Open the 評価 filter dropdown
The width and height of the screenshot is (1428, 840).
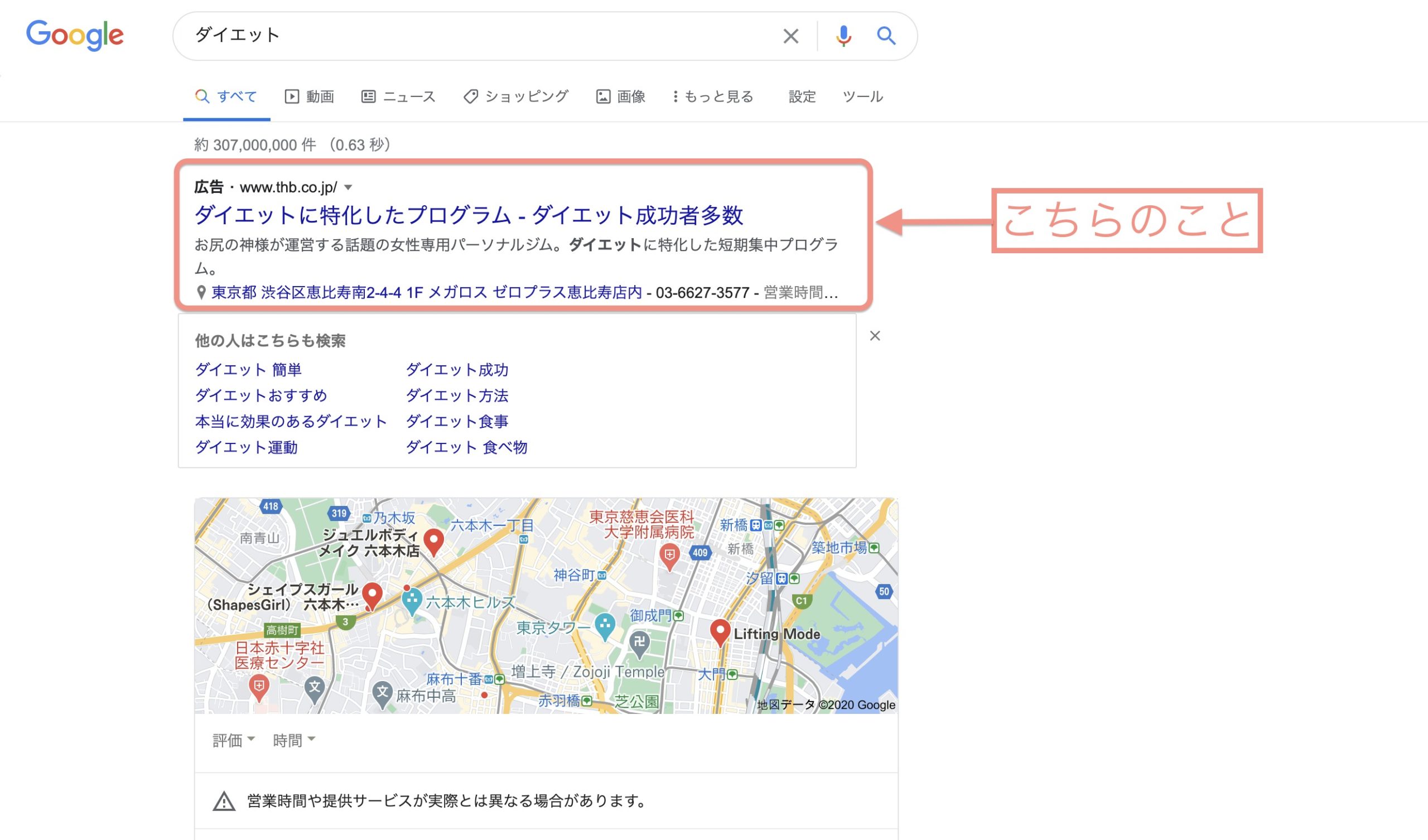pyautogui.click(x=234, y=740)
